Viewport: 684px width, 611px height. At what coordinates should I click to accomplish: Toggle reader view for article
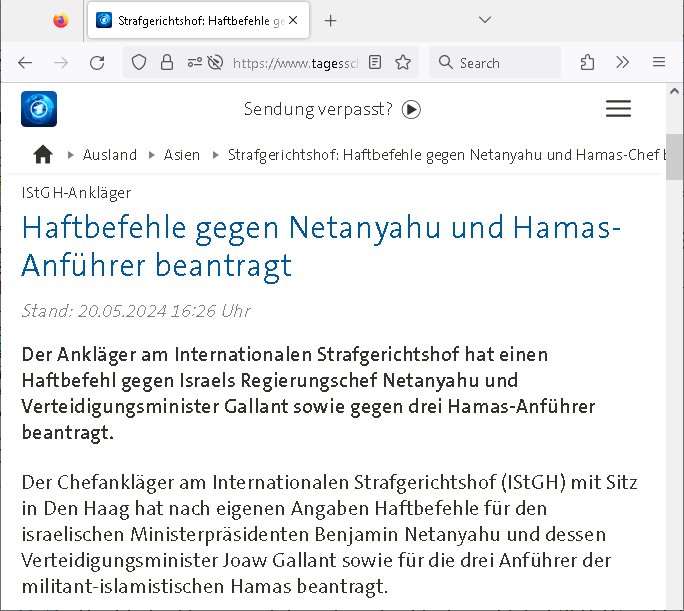tap(375, 62)
